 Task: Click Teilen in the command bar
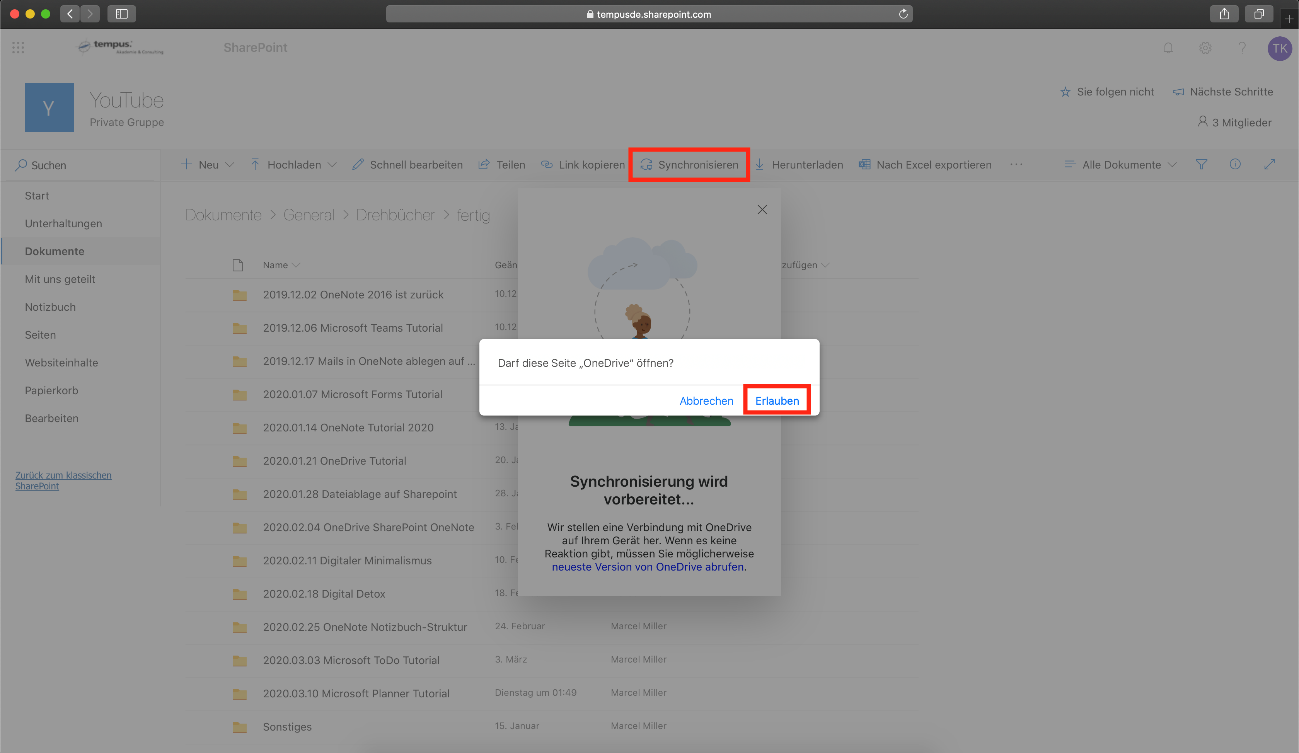pyautogui.click(x=502, y=165)
